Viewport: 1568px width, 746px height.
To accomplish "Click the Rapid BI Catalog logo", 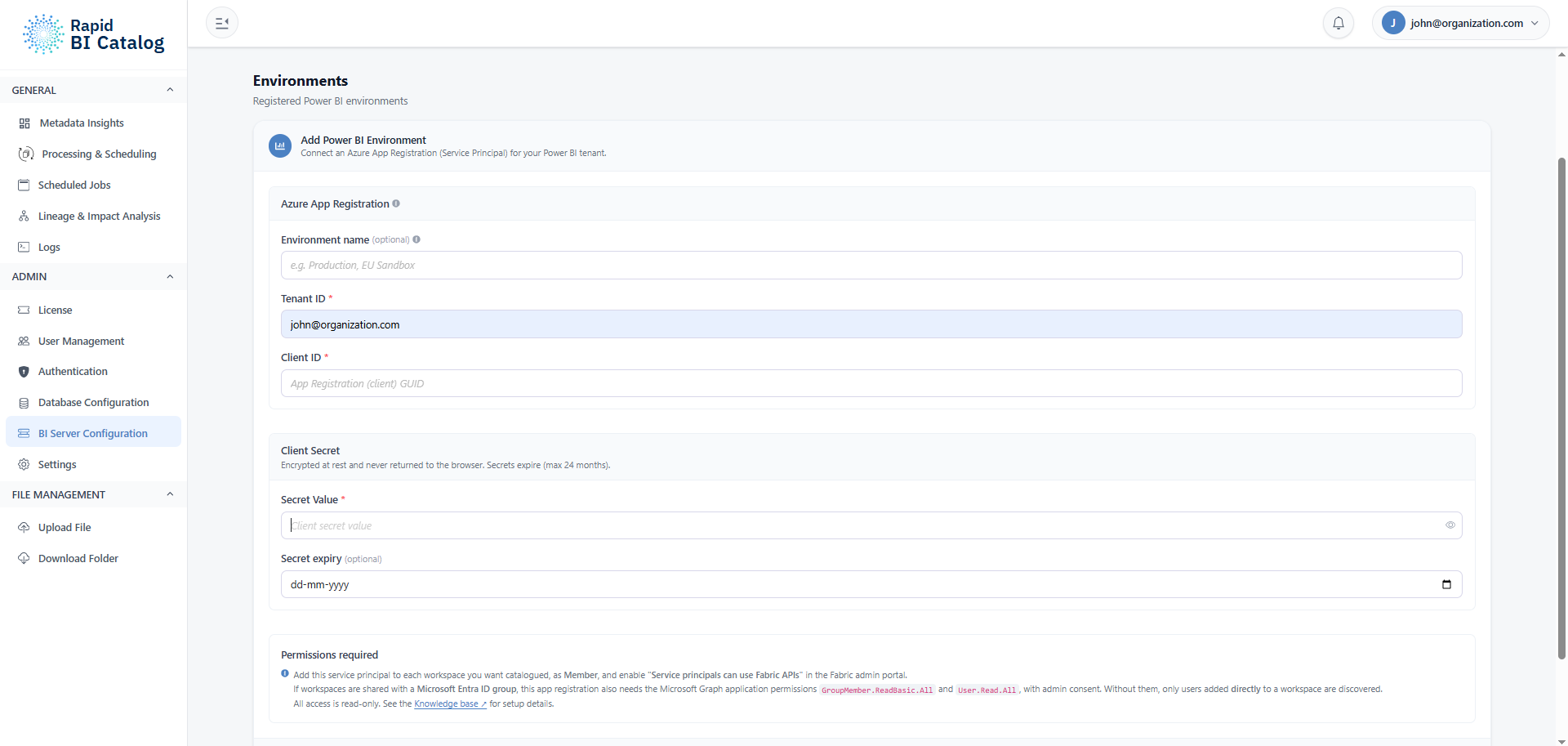I will point(93,34).
